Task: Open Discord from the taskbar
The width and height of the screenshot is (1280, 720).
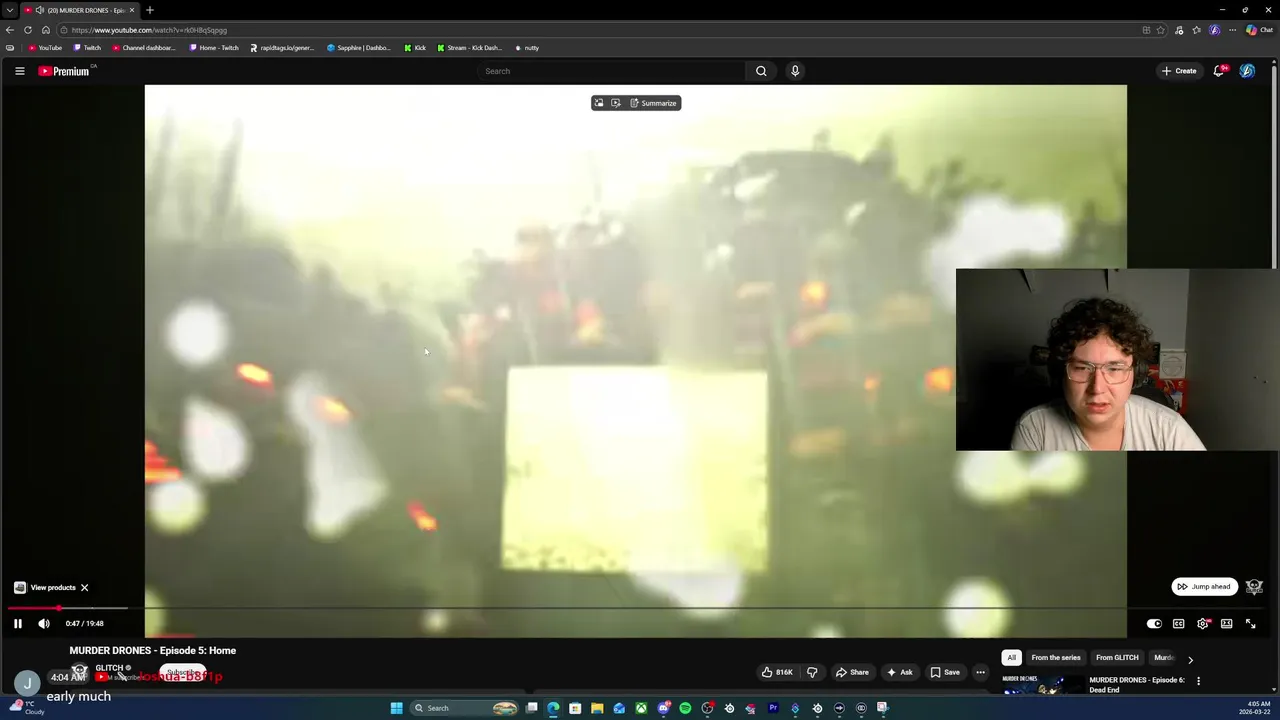Action: (663, 708)
